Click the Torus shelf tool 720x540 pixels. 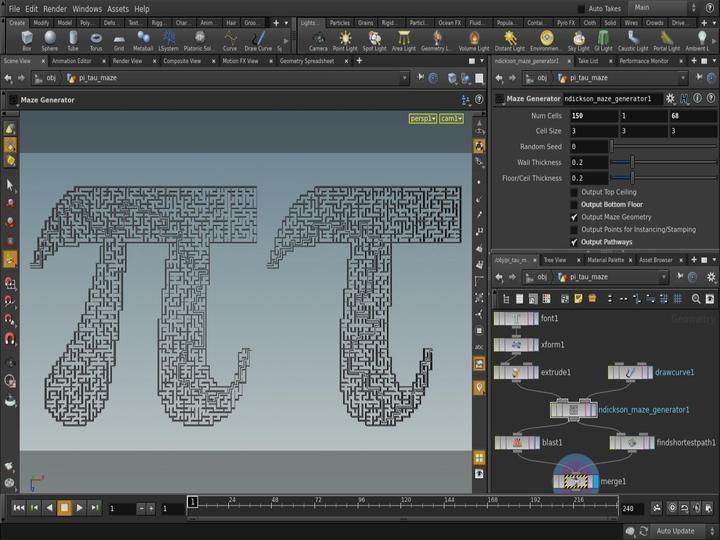[x=96, y=41]
